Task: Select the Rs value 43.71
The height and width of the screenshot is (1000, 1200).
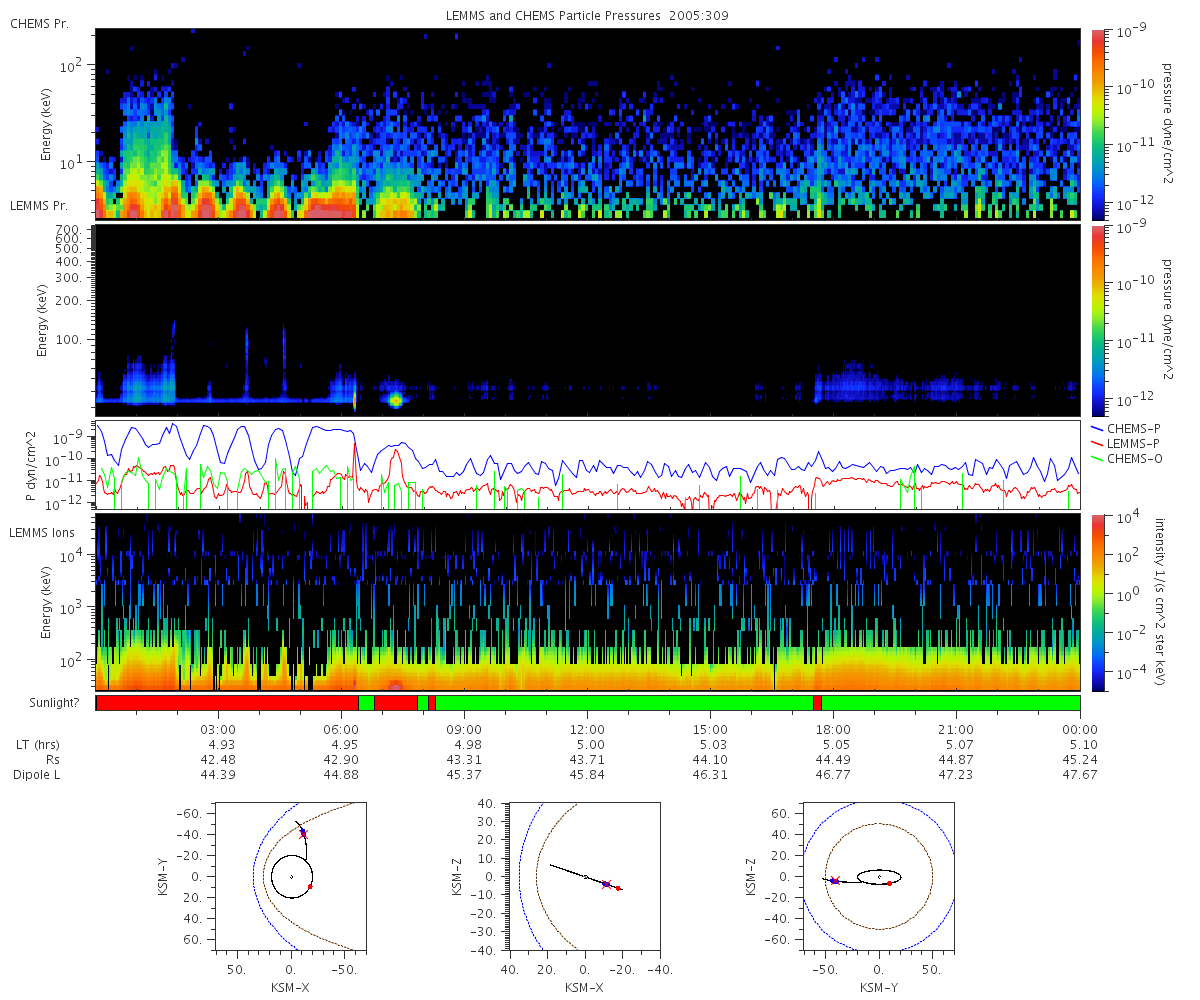Action: (587, 759)
